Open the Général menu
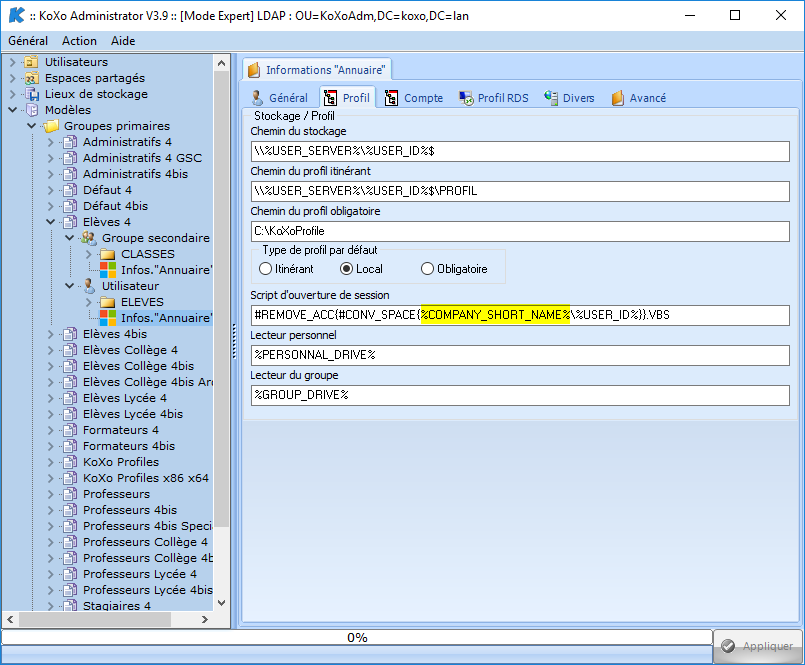The image size is (805, 665). click(28, 41)
